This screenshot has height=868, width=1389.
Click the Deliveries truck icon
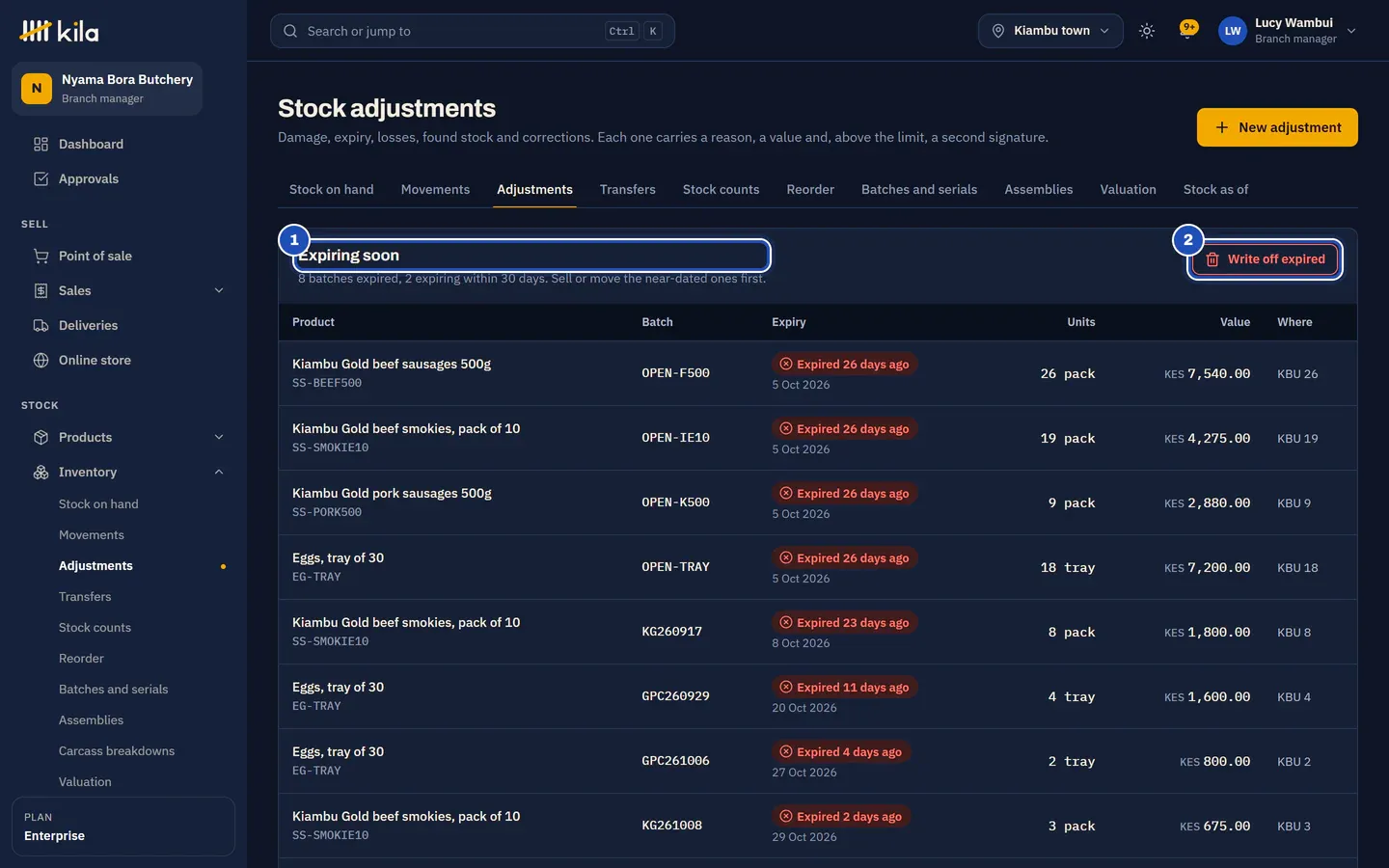point(41,326)
